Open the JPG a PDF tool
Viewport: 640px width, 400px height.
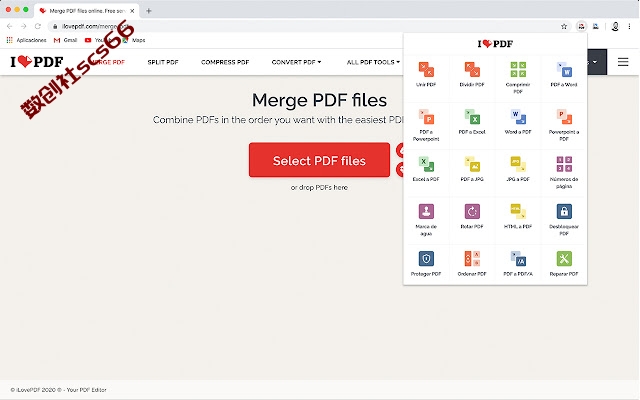[x=518, y=169]
